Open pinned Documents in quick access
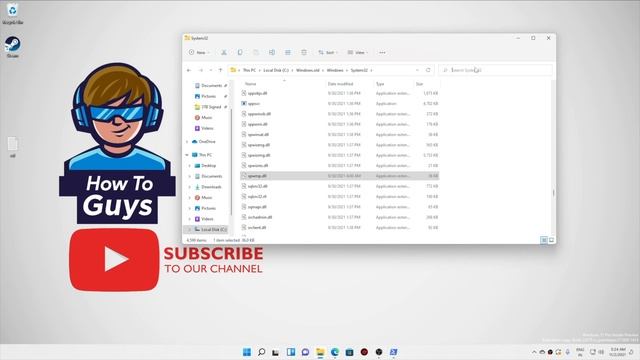This screenshot has width=640, height=360. 210,86
